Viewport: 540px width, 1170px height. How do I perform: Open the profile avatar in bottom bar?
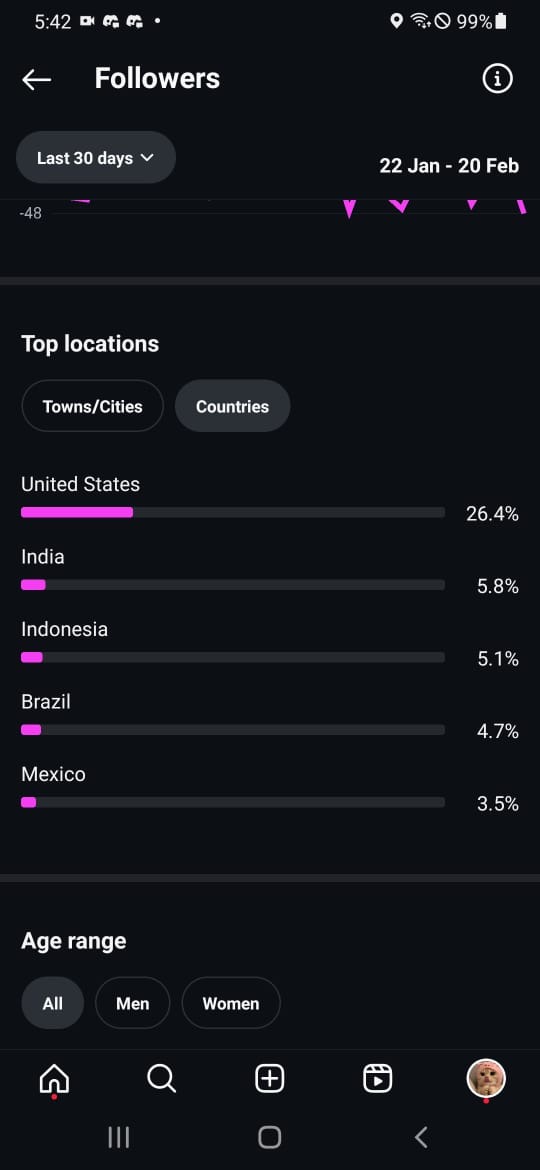(486, 1078)
